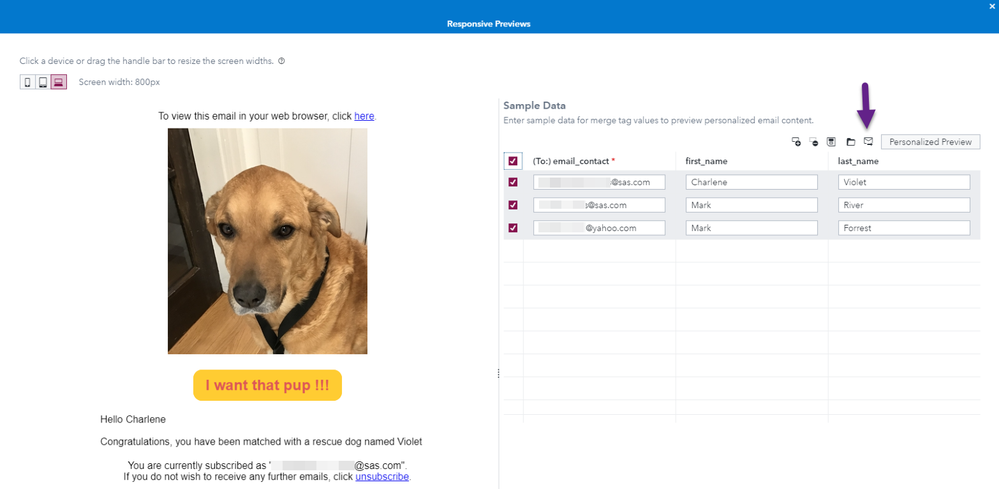Click the unsubscribe link

382,476
